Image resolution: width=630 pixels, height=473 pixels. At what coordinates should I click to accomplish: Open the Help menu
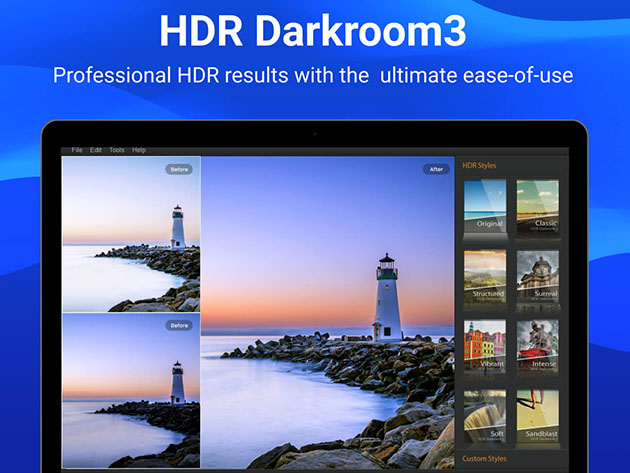point(139,150)
